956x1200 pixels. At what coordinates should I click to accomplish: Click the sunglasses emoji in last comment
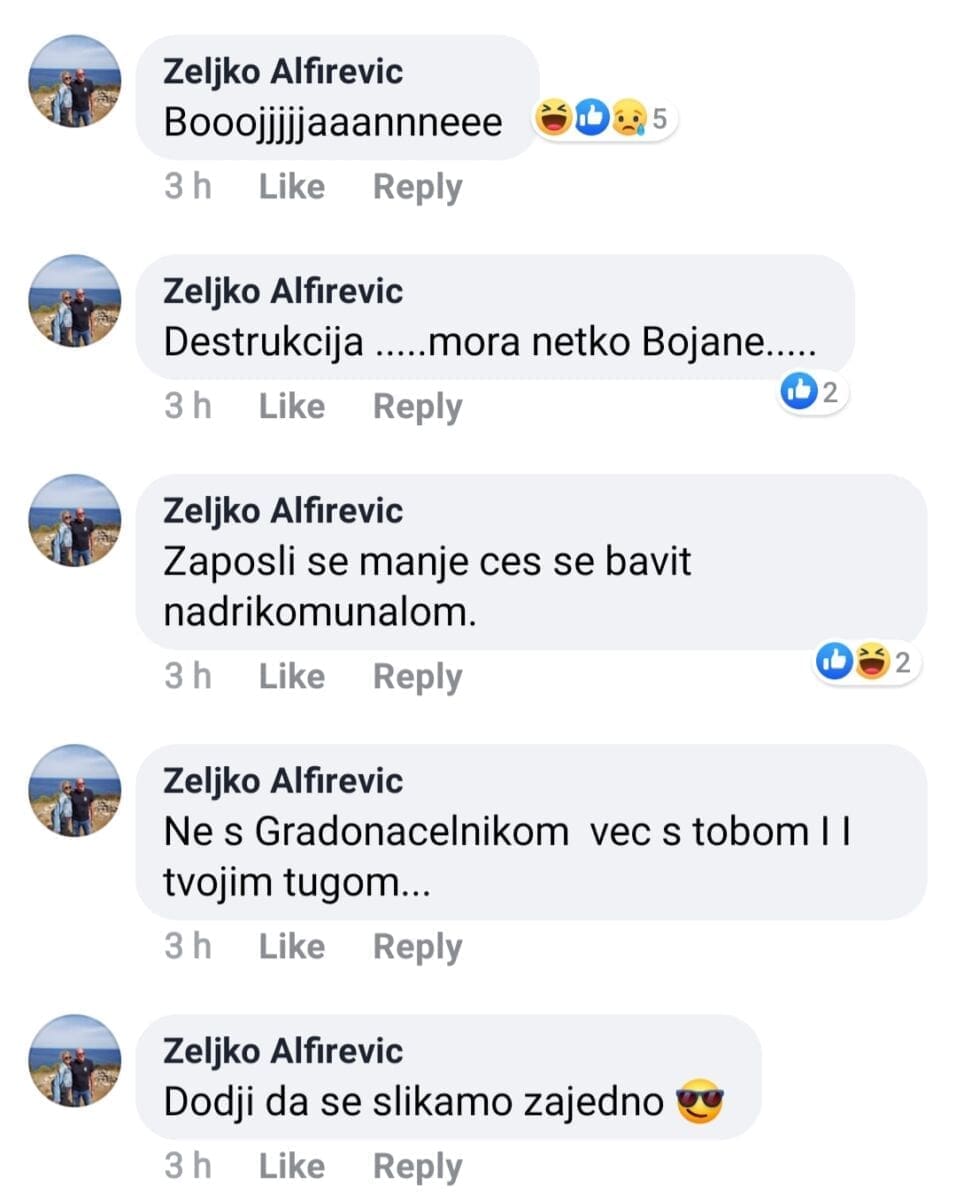click(x=699, y=1103)
